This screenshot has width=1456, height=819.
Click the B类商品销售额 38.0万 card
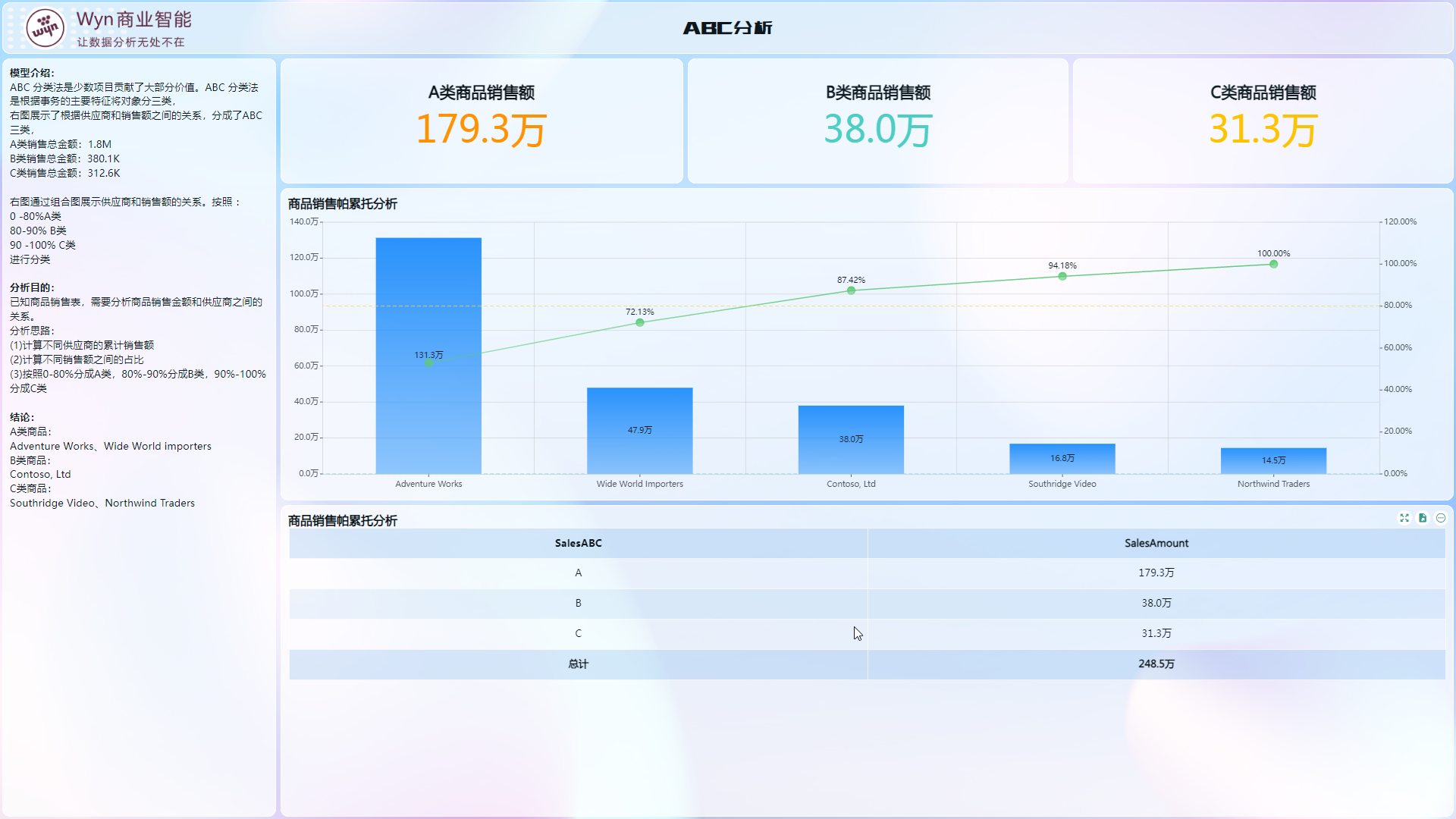coord(877,121)
